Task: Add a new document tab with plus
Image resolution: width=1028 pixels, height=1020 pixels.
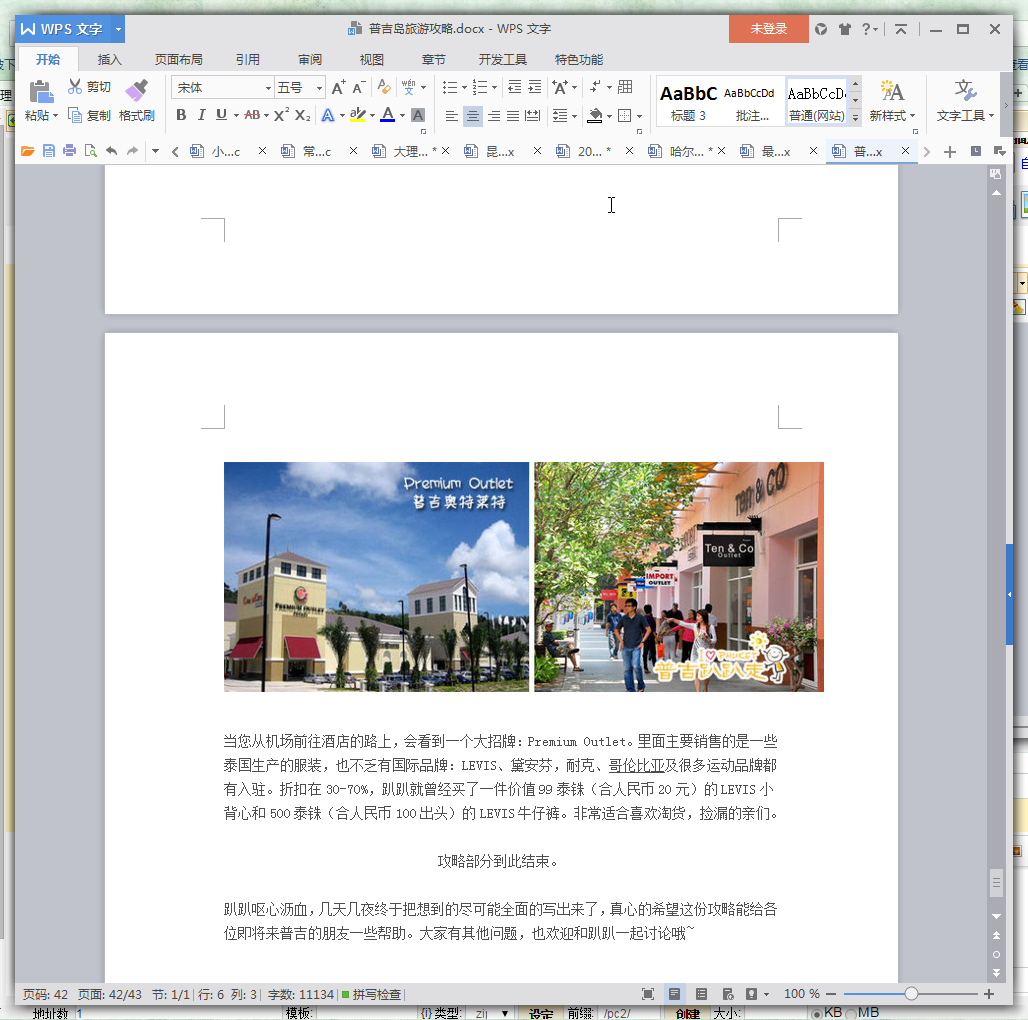Action: click(x=949, y=152)
